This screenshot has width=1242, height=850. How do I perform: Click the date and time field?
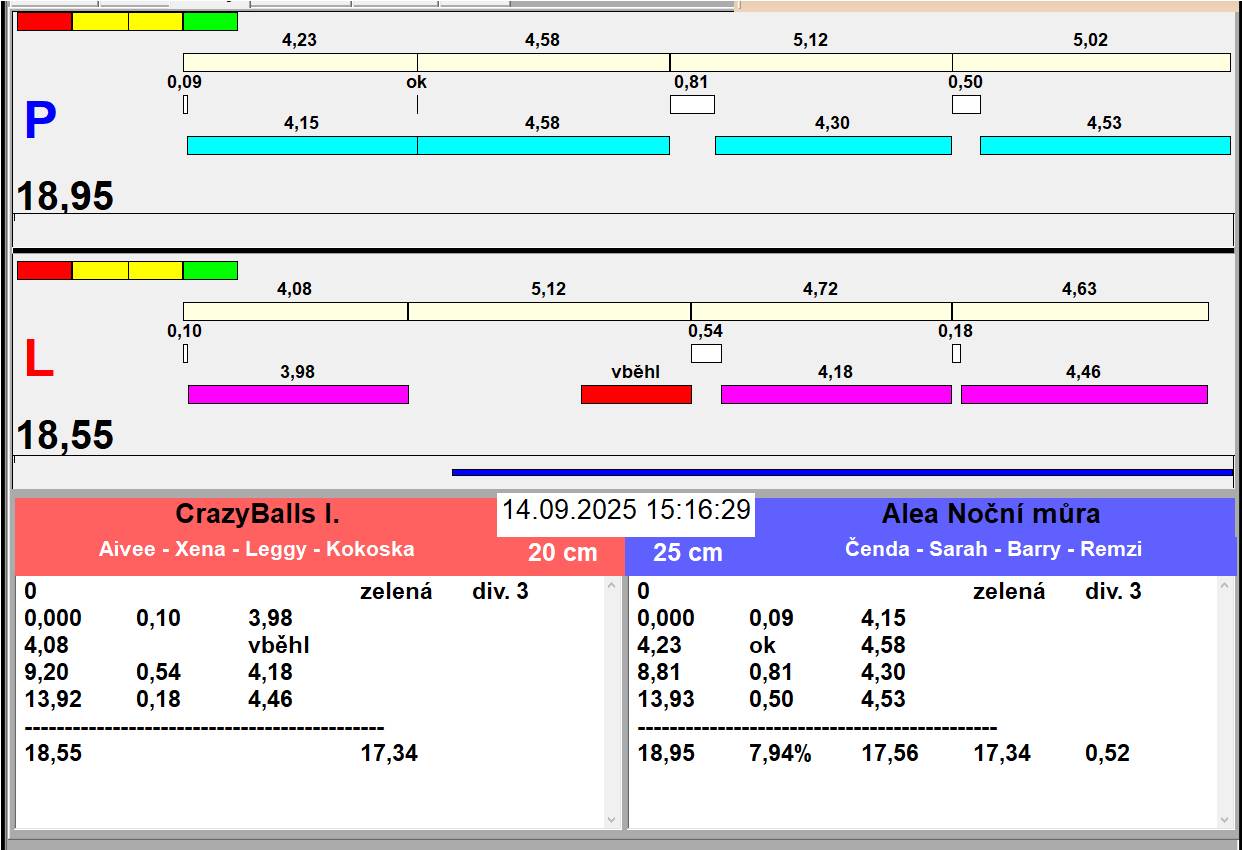pyautogui.click(x=626, y=510)
